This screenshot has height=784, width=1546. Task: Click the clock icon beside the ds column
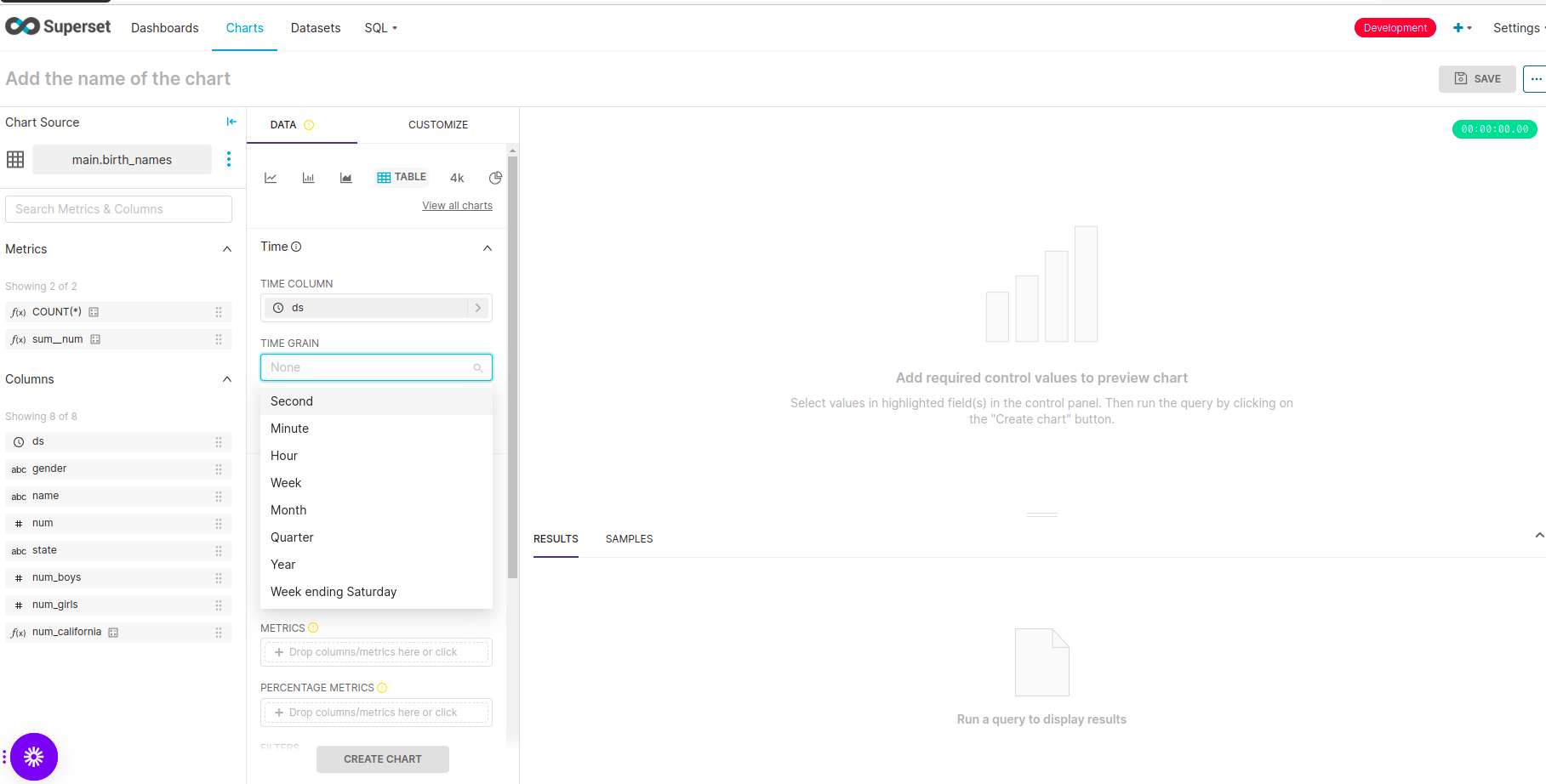point(18,441)
